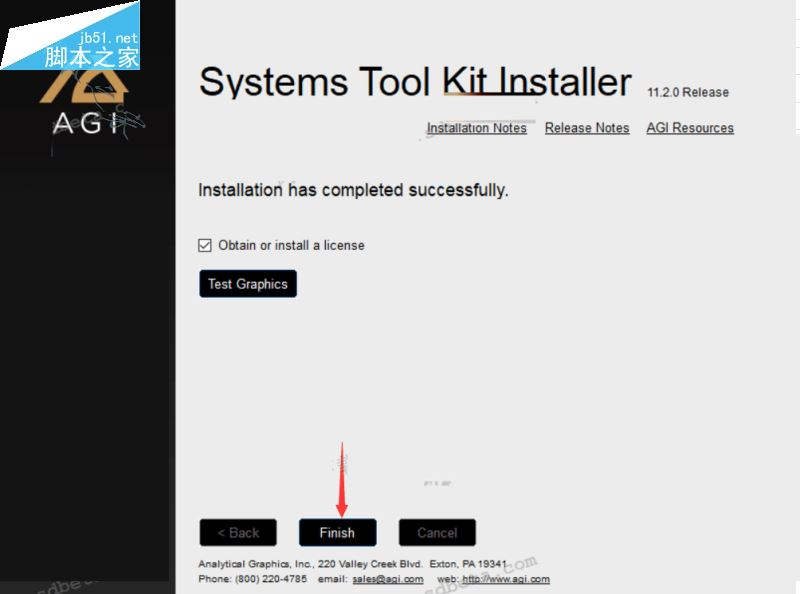Click the 'Installation has completed successfully.' message
The image size is (800, 594).
point(353,190)
